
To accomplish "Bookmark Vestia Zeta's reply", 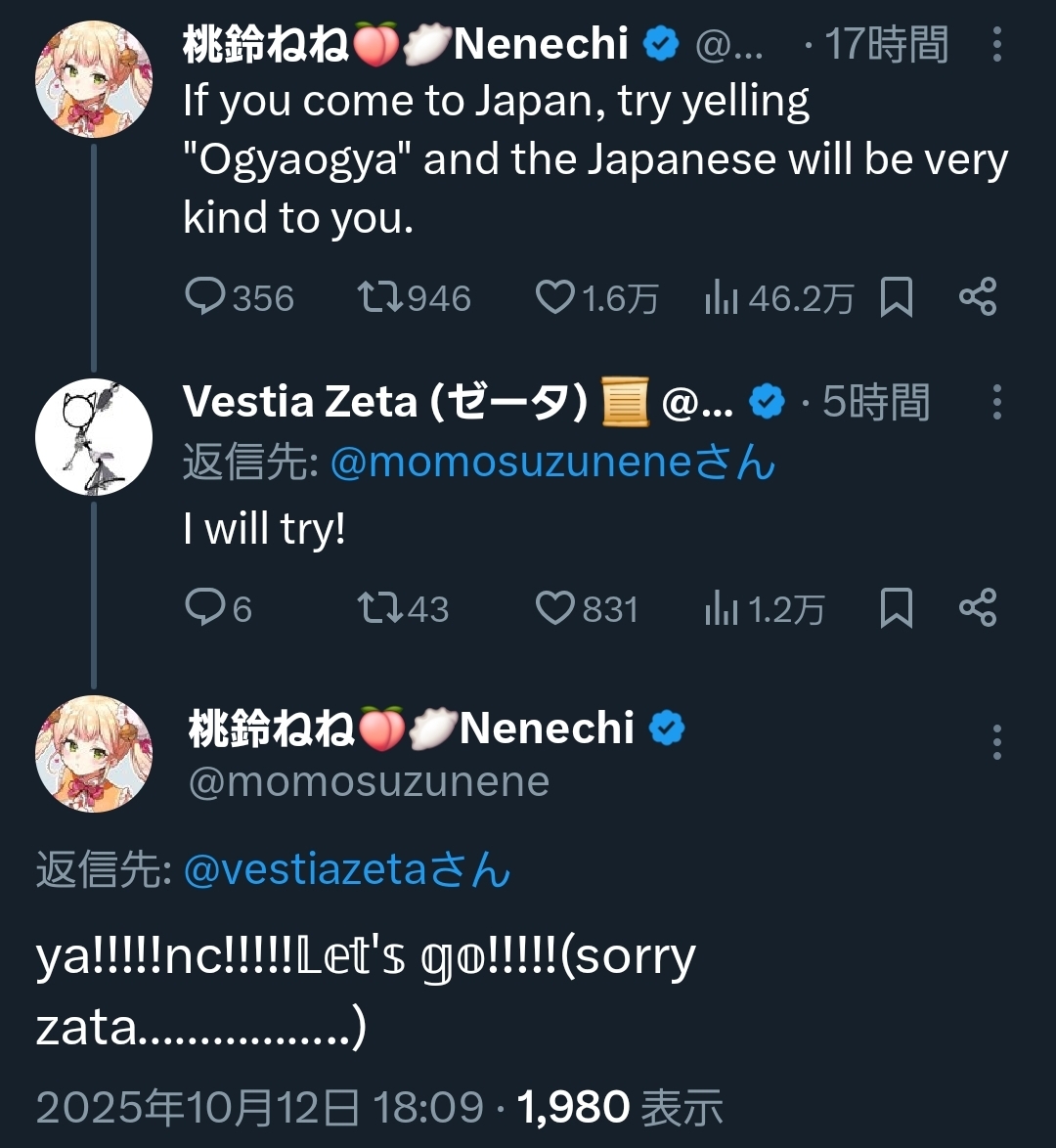I will pyautogui.click(x=896, y=608).
